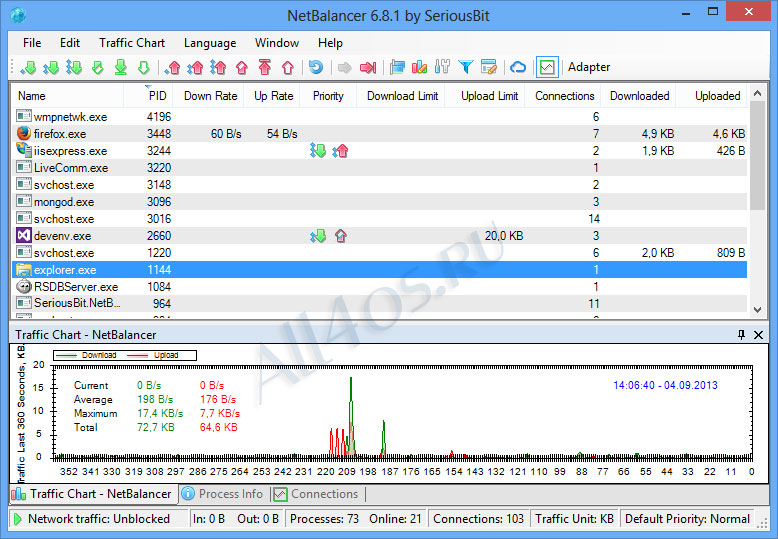778x539 pixels.
Task: Click the outlined hollow red upload arrow
Action: pyautogui.click(x=288, y=67)
